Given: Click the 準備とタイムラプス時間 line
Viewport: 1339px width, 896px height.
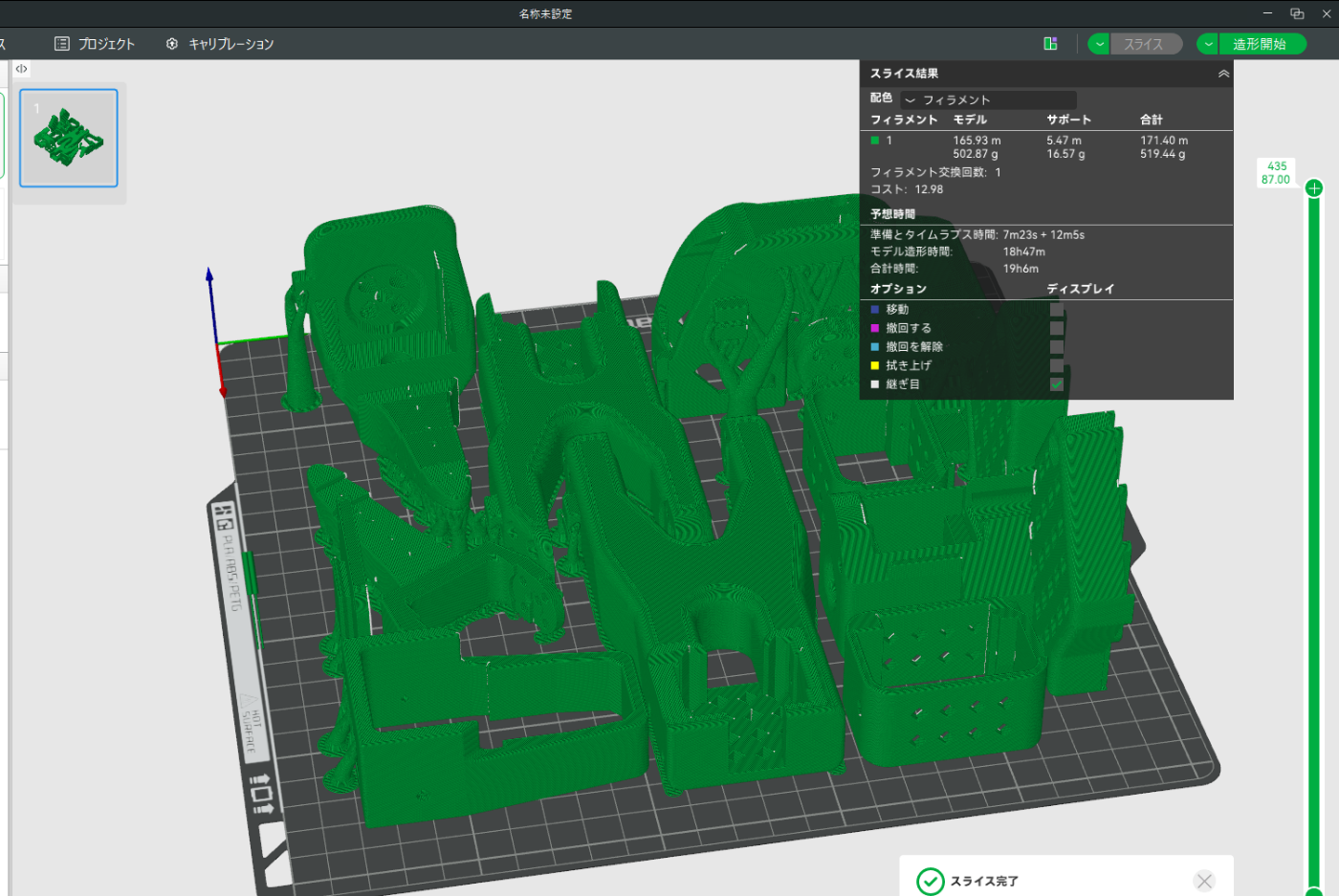Looking at the screenshot, I should coord(977,234).
